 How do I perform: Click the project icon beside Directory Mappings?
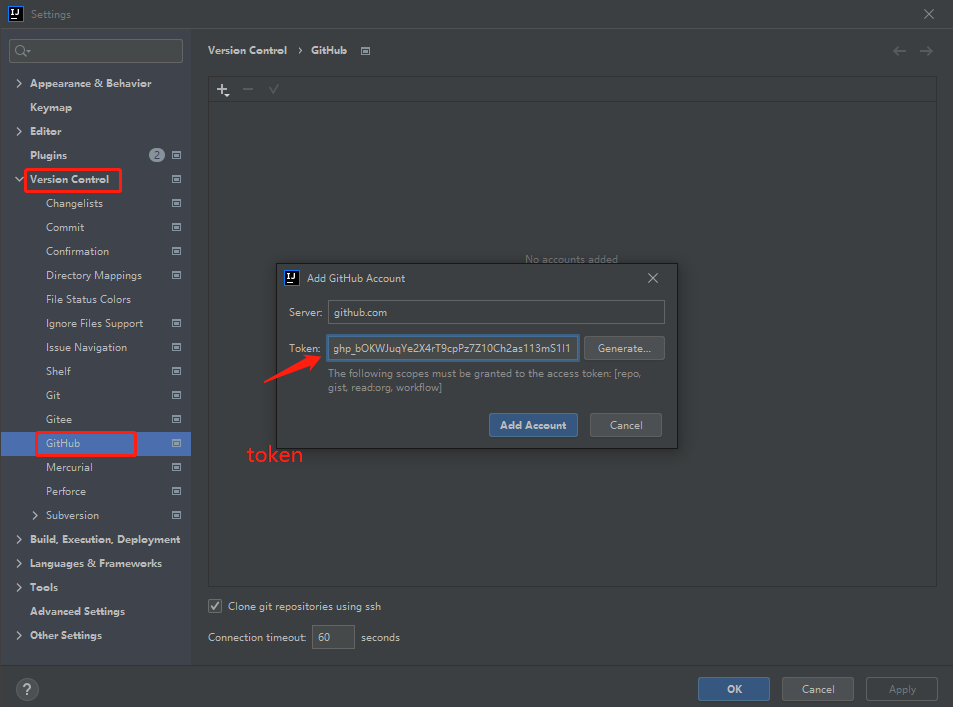(x=176, y=275)
